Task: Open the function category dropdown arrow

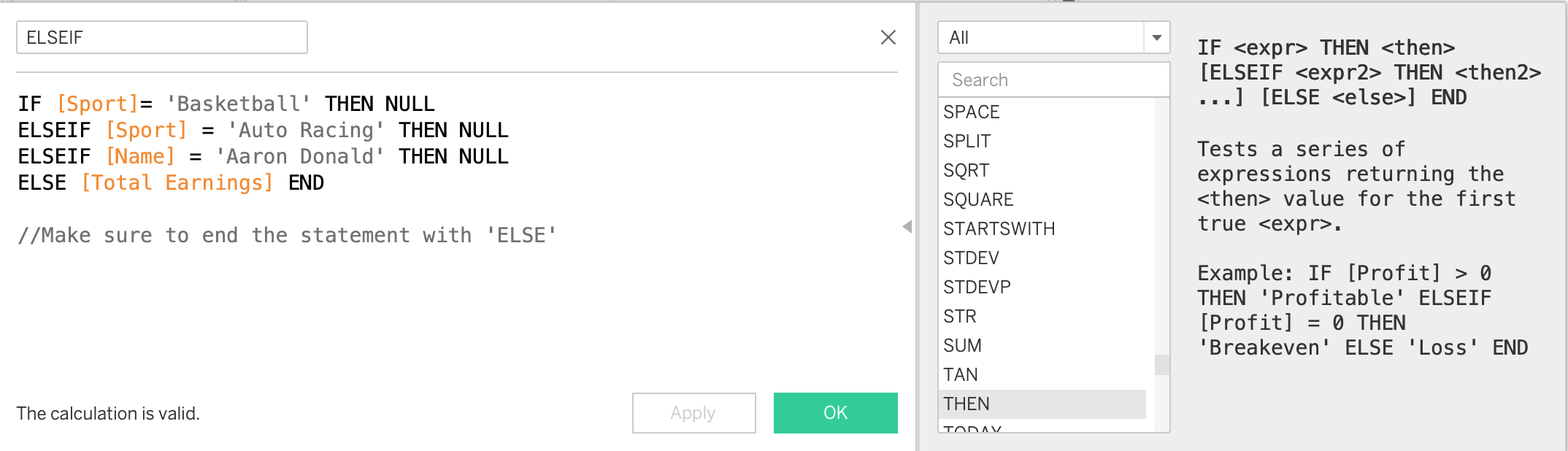Action: pyautogui.click(x=1156, y=37)
